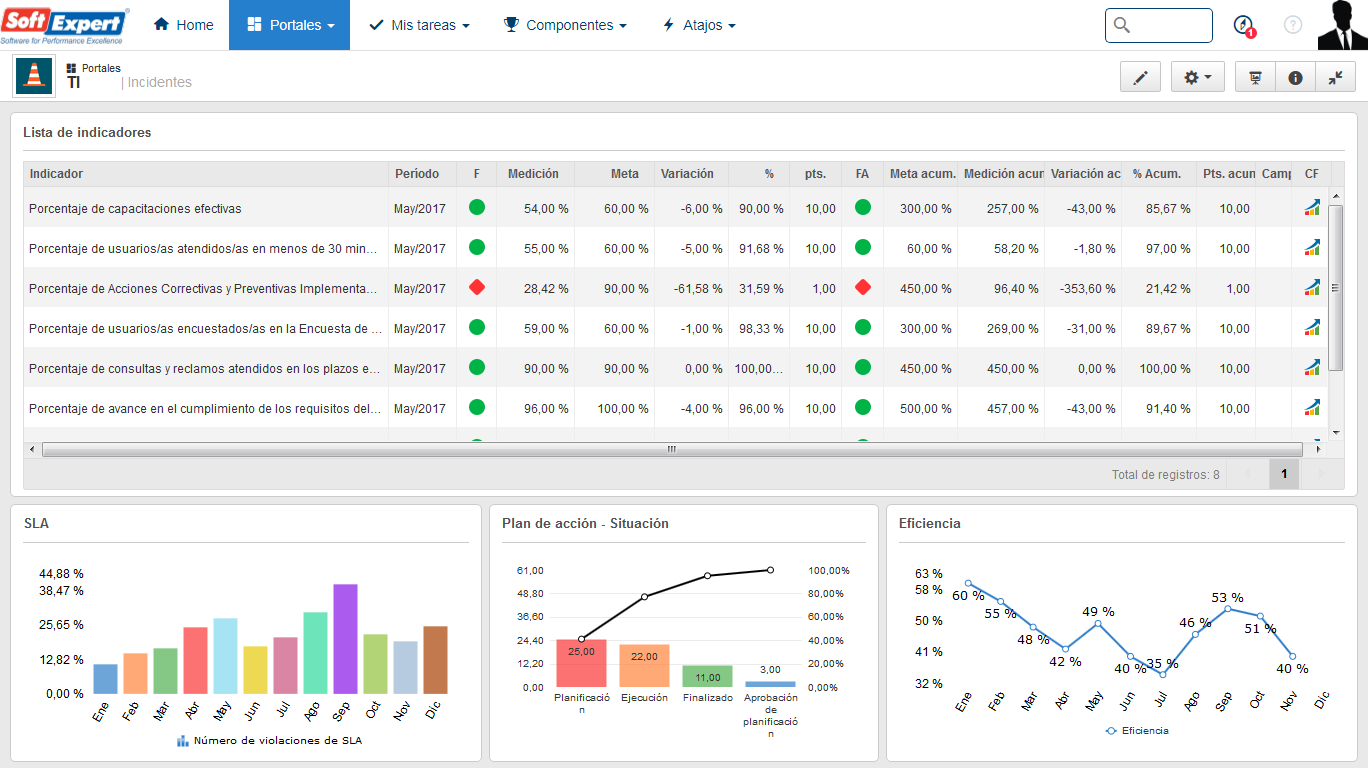The image size is (1368, 768).
Task: Open the Atajos menu
Action: pos(699,25)
